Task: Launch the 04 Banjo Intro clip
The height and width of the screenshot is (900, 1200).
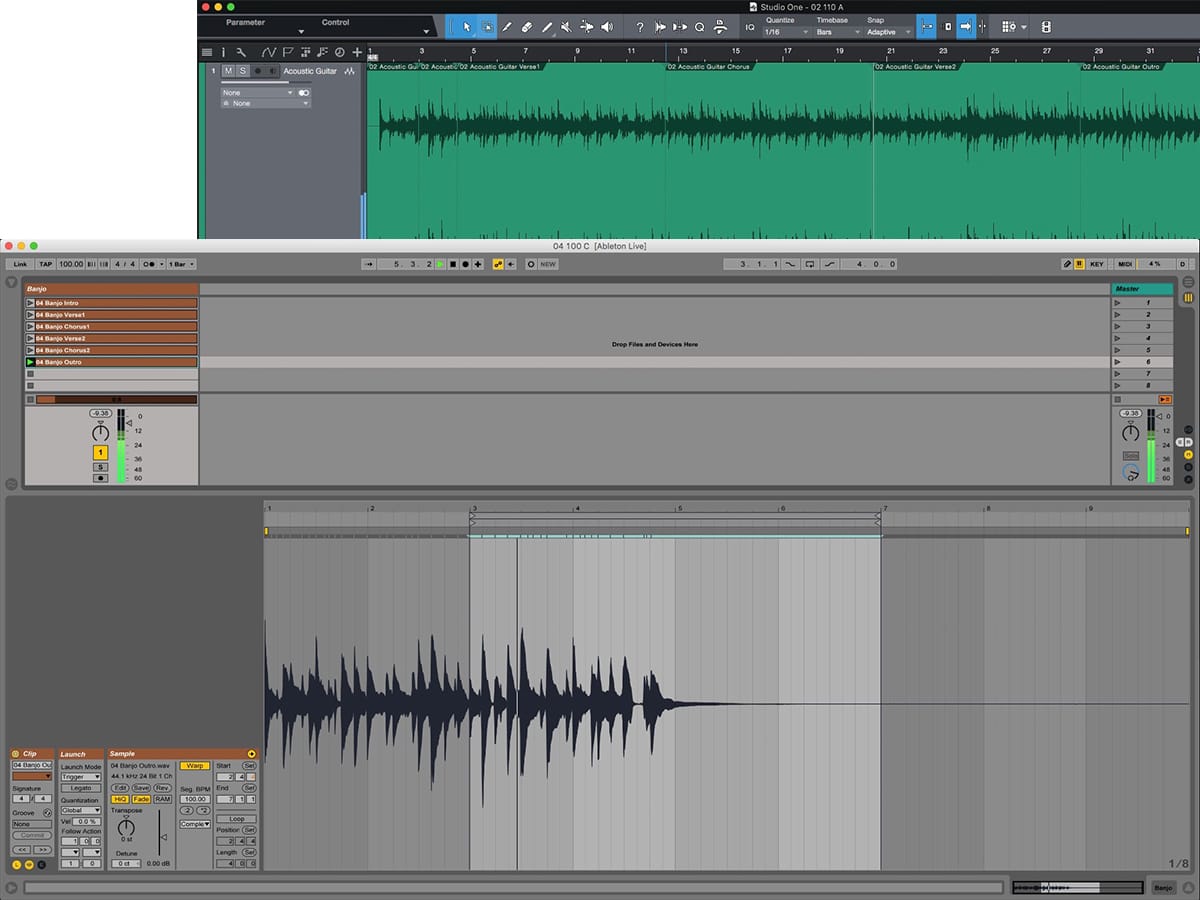Action: 30,303
